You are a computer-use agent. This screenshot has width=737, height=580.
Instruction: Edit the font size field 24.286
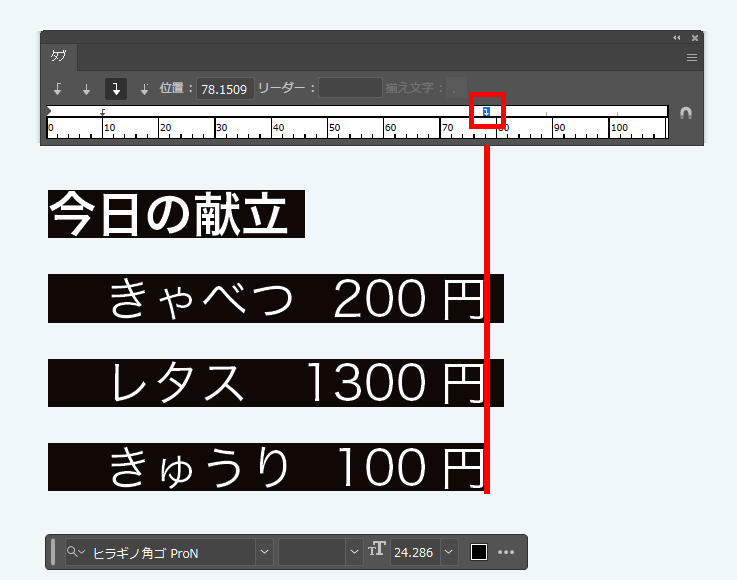(414, 552)
